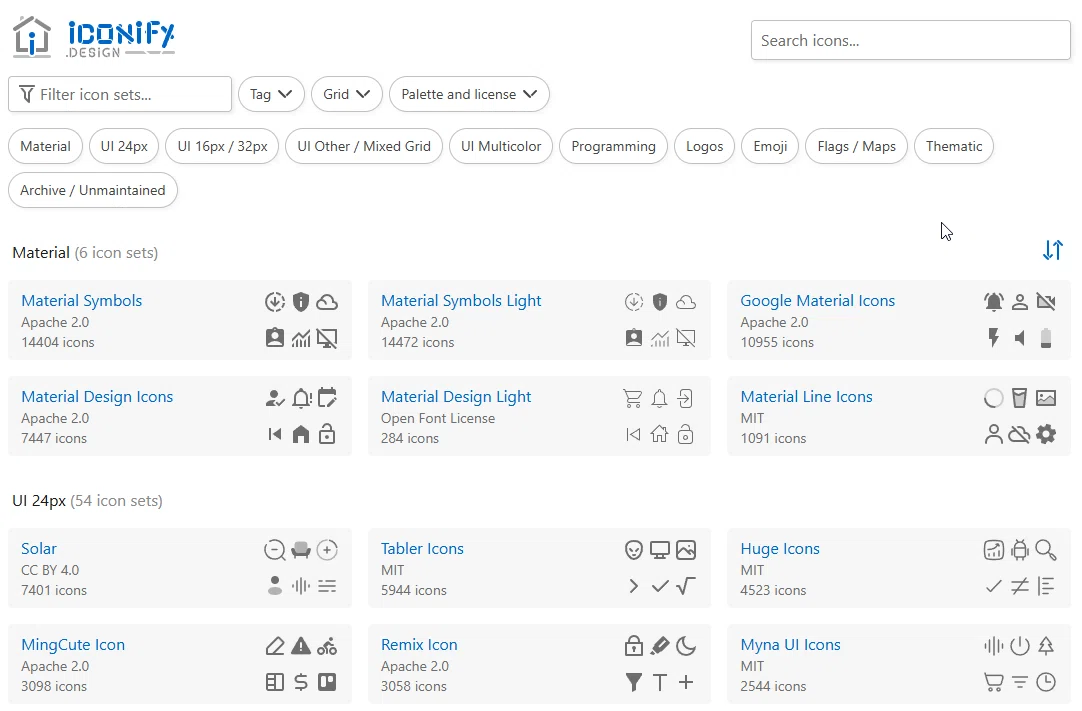Open the Material Design Icons set
Viewport: 1082px width, 711px height.
[x=97, y=397]
